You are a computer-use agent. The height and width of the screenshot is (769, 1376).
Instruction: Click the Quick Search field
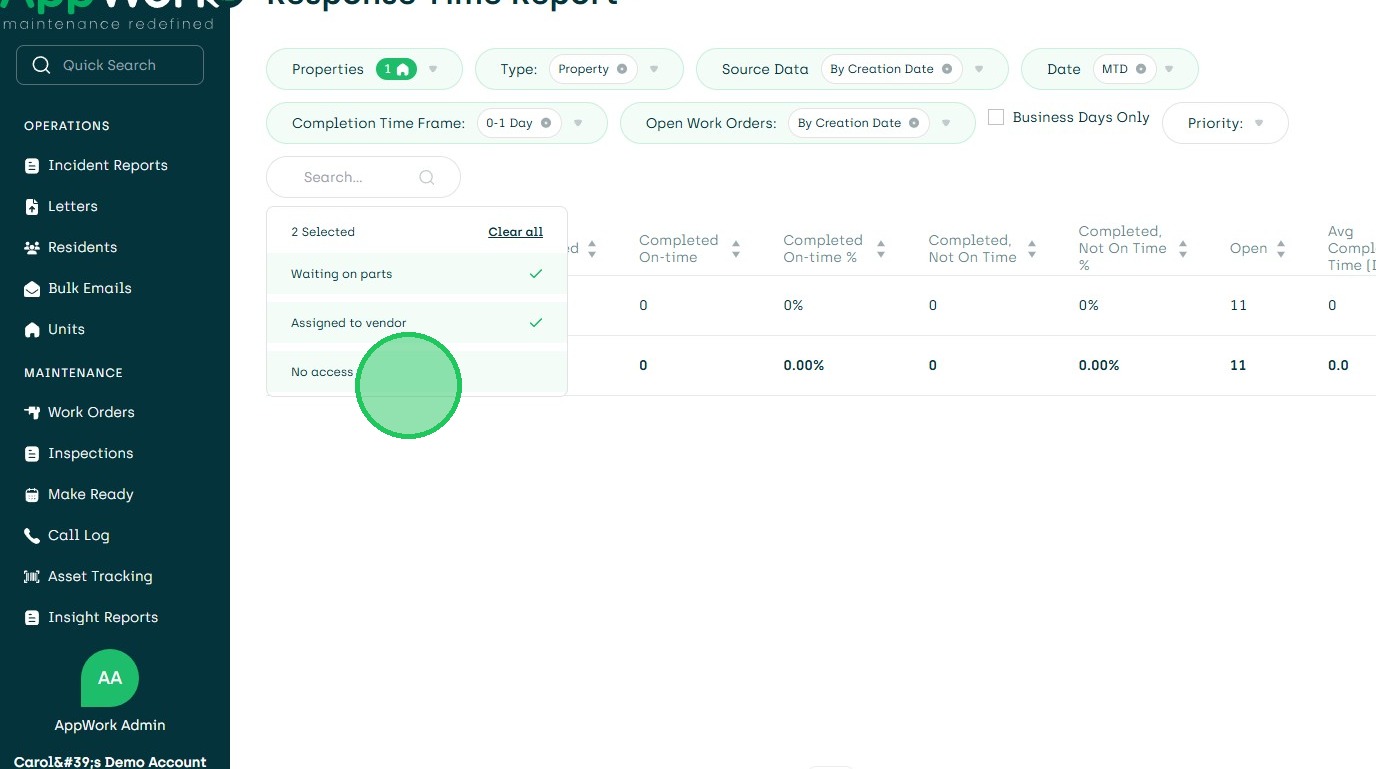(x=110, y=65)
